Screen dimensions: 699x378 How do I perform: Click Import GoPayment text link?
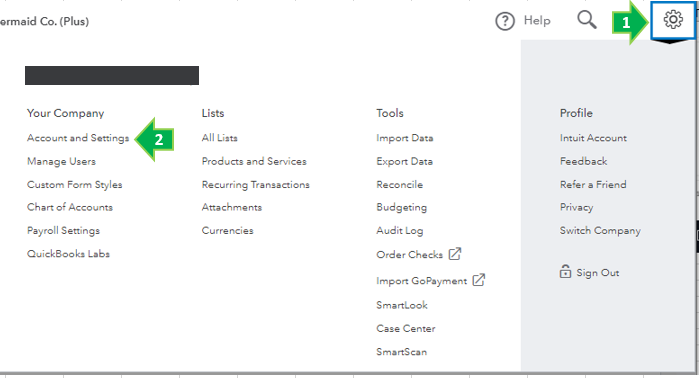(x=422, y=281)
